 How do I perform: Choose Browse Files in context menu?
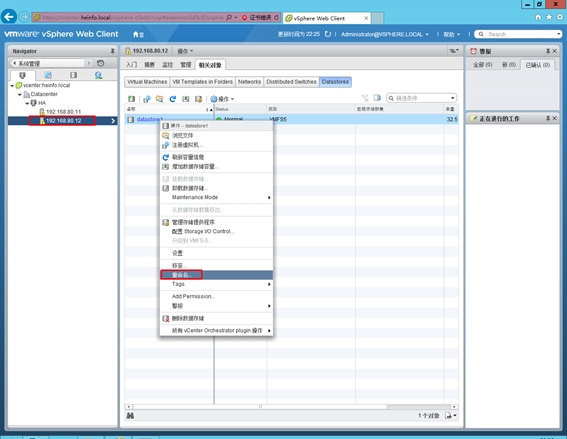(216, 136)
